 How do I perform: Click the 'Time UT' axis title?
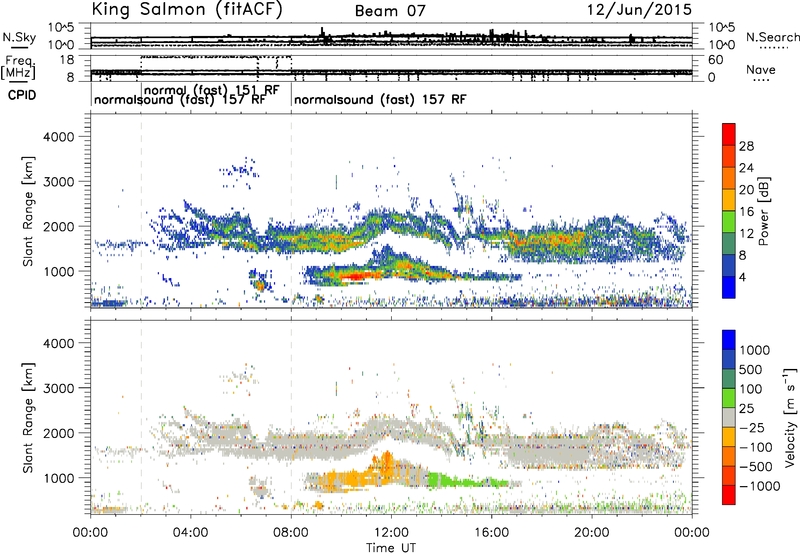click(391, 548)
